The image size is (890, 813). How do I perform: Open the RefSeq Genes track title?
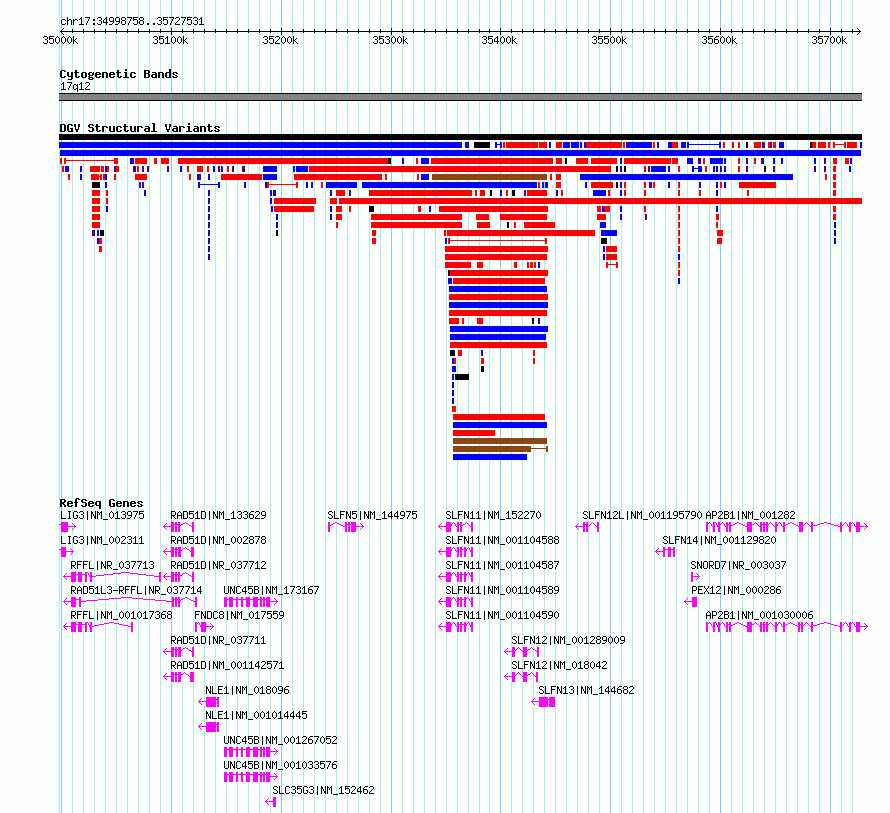point(101,504)
